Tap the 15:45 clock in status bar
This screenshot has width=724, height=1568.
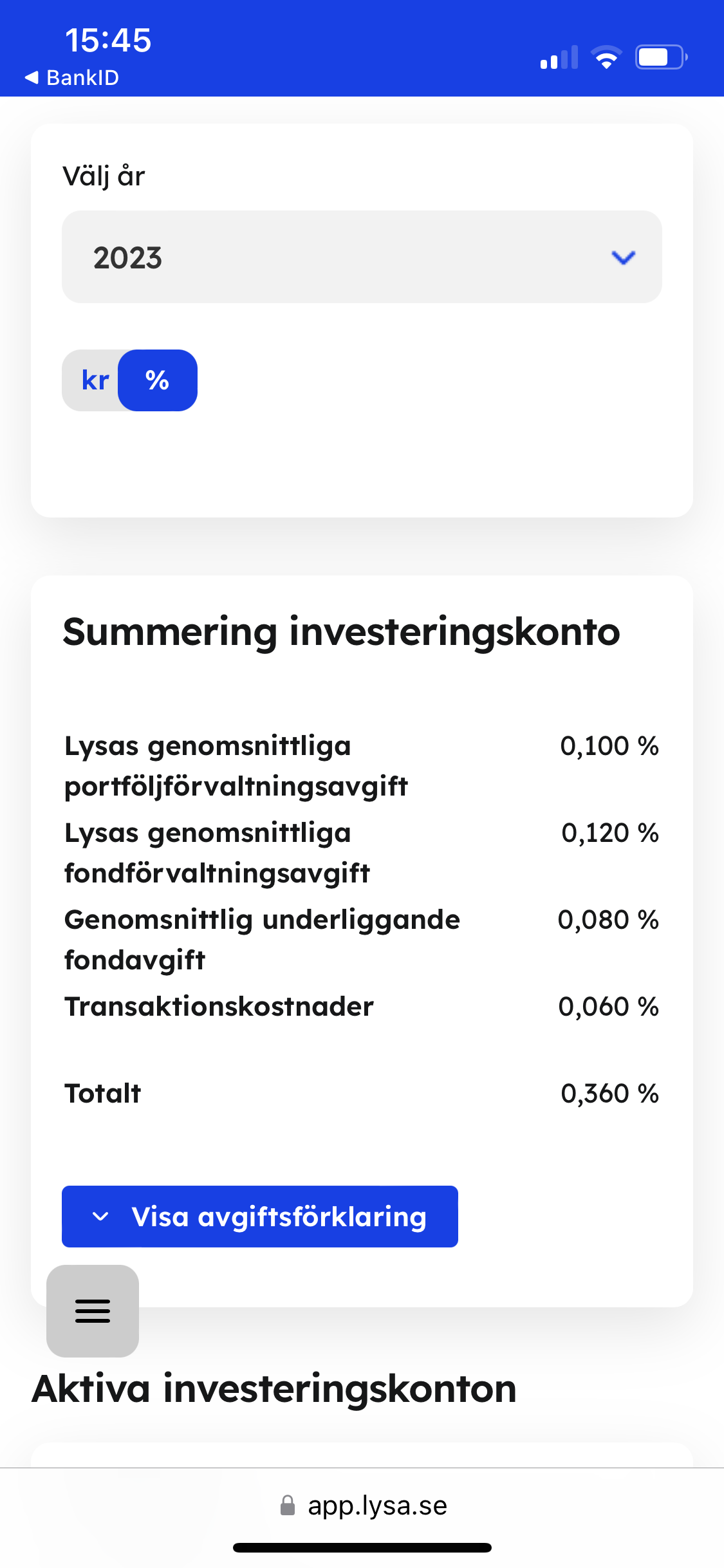pyautogui.click(x=108, y=40)
